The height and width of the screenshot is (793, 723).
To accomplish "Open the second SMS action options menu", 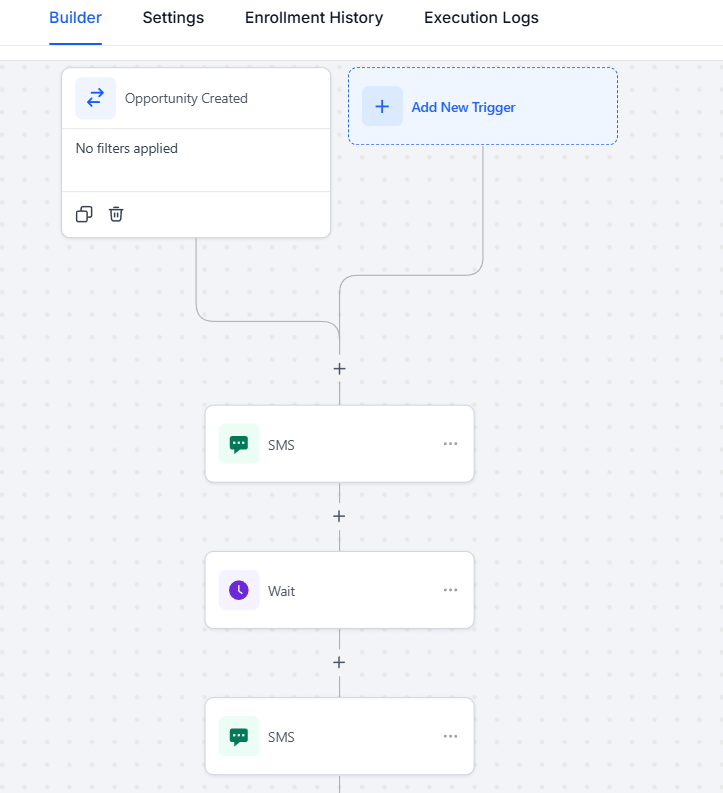I will pyautogui.click(x=450, y=736).
